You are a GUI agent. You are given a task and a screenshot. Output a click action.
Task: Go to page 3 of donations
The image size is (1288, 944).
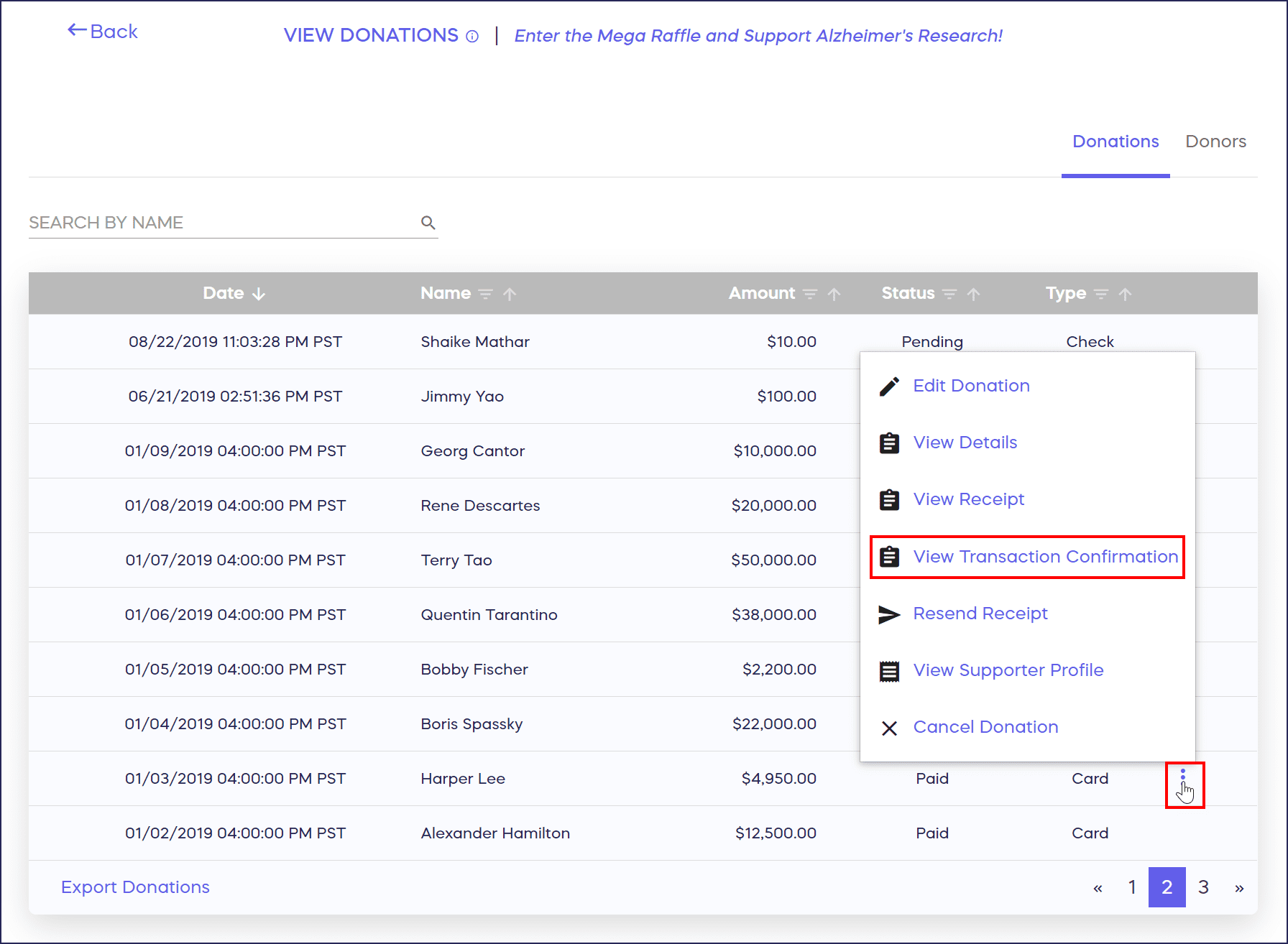coord(1203,887)
